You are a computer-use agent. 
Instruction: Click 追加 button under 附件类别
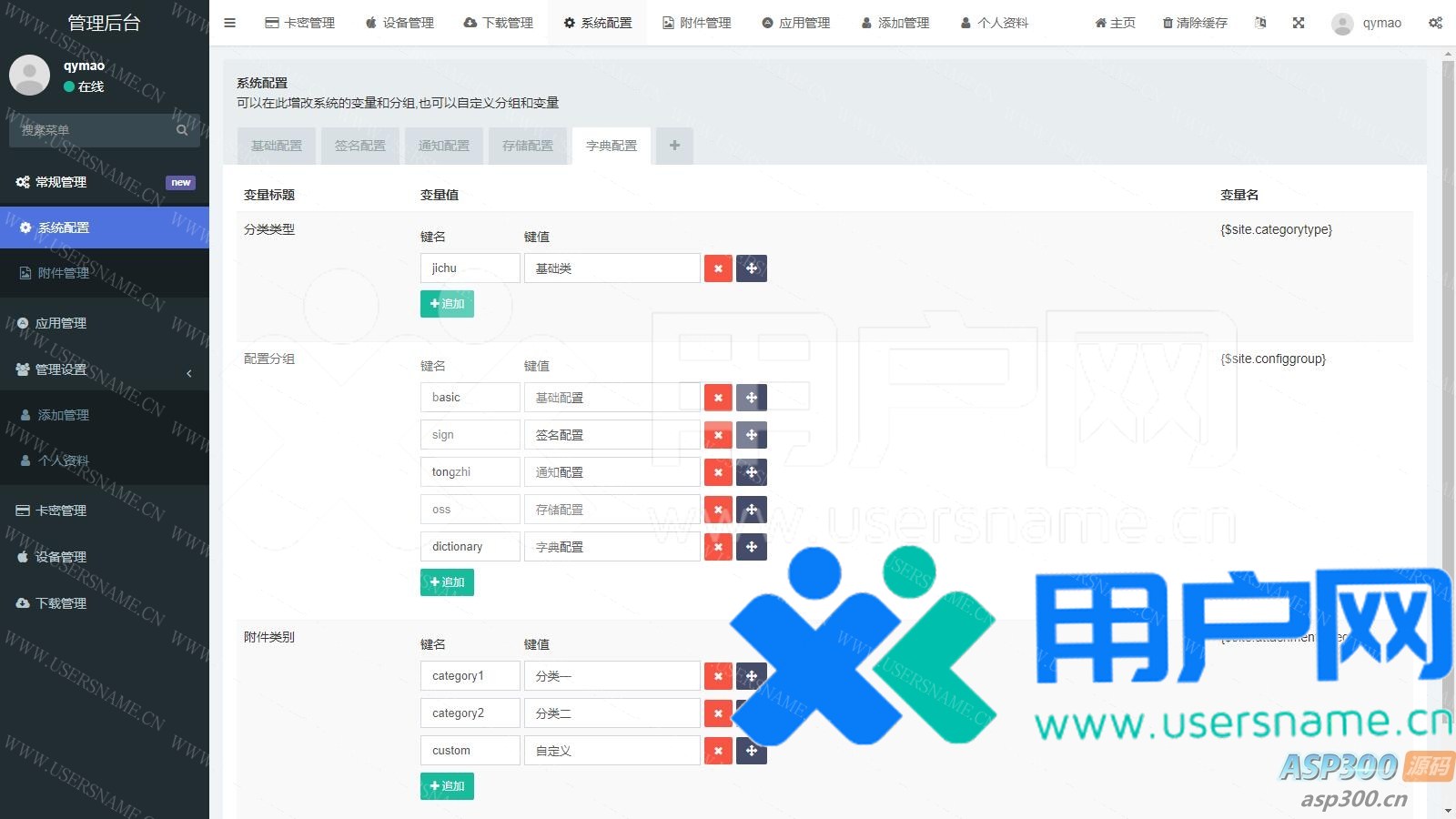pyautogui.click(x=447, y=786)
